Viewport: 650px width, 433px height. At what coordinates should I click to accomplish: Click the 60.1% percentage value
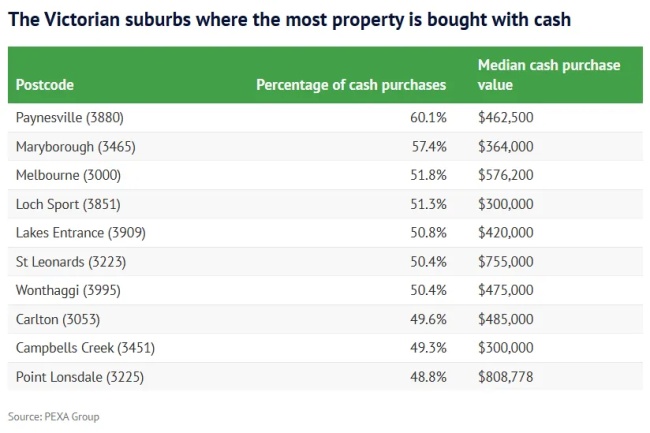[429, 117]
